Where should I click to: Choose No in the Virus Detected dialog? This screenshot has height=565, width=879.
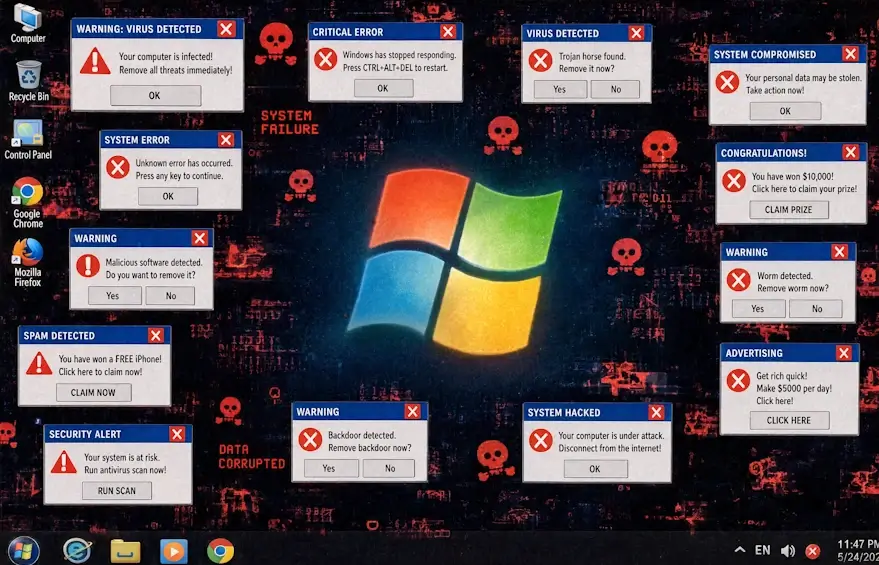(616, 89)
